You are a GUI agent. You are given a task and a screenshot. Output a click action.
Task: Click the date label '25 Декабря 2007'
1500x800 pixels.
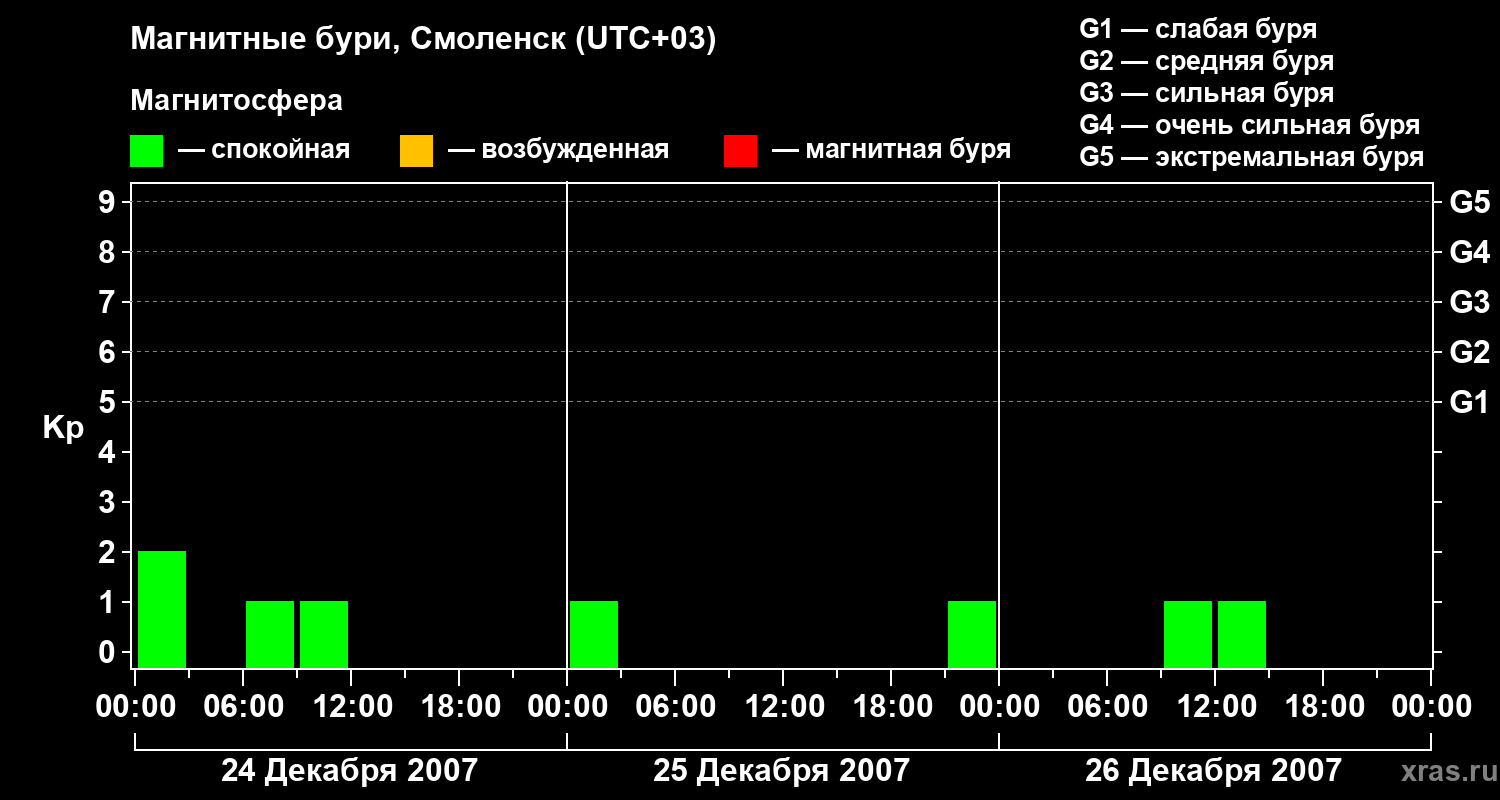click(782, 771)
